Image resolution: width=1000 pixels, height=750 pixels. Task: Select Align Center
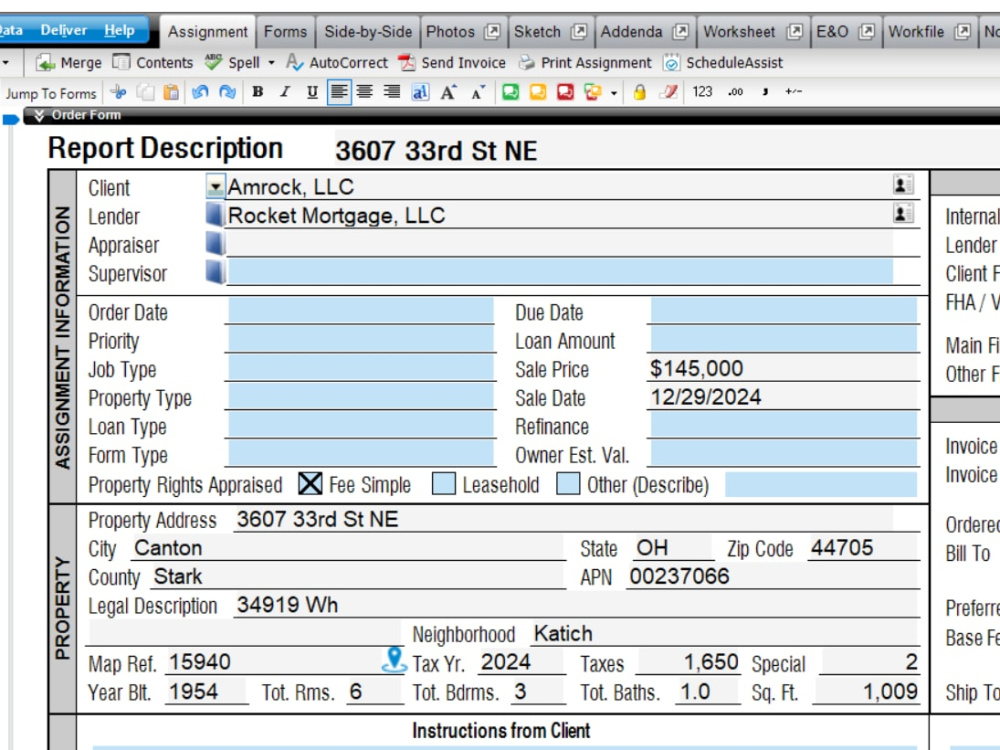point(365,92)
